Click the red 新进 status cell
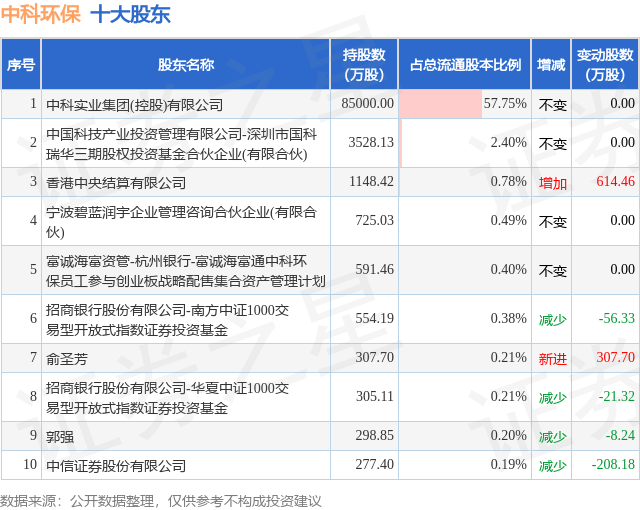The width and height of the screenshot is (640, 510). pos(552,359)
